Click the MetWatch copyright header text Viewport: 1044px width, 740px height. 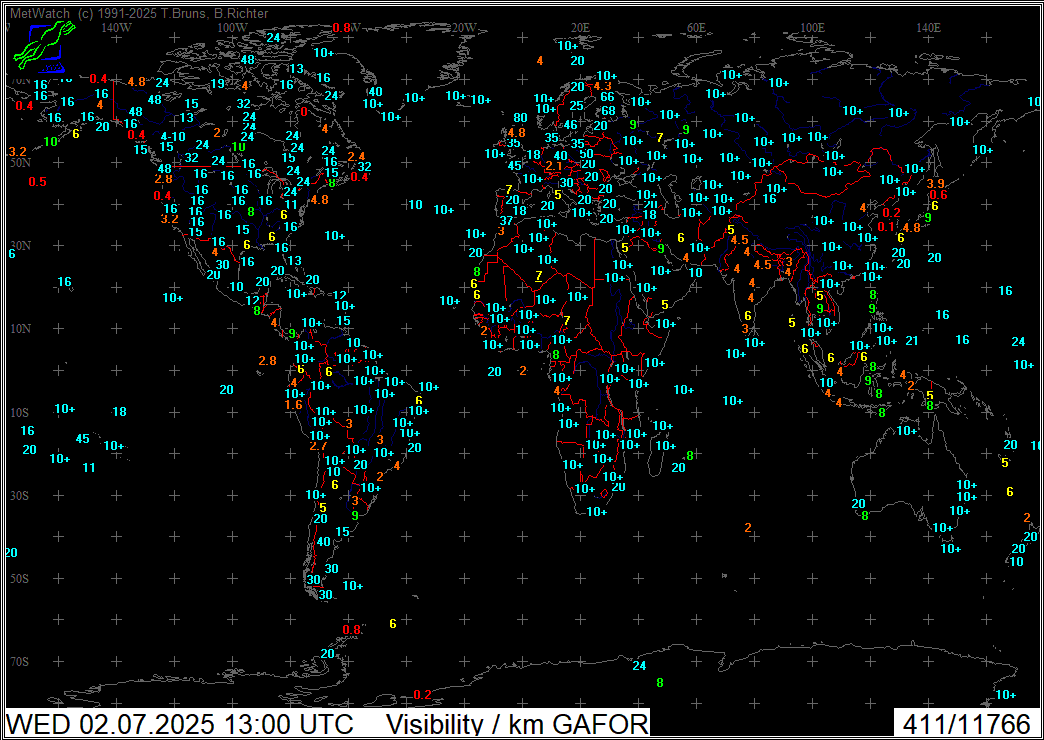(x=139, y=13)
